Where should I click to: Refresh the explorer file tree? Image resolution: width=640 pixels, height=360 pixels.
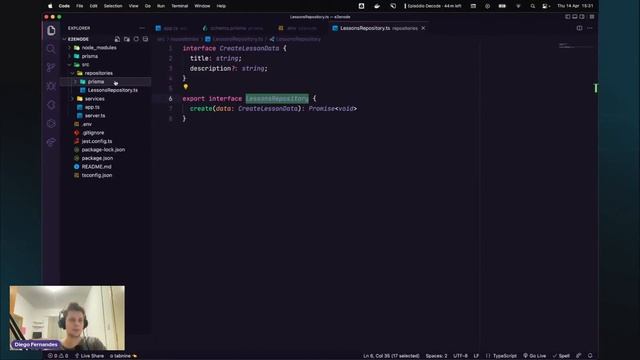pos(136,39)
